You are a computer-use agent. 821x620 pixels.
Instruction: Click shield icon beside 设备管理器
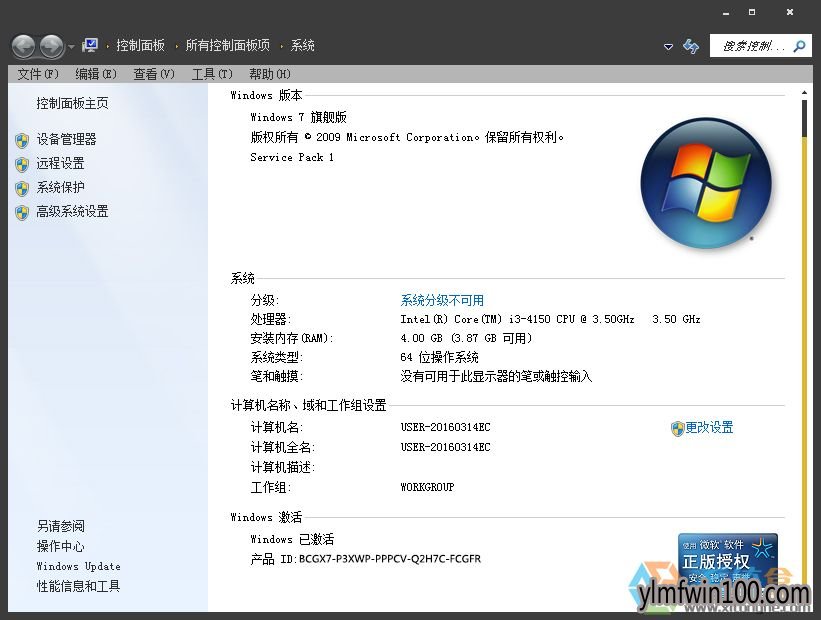tap(22, 140)
